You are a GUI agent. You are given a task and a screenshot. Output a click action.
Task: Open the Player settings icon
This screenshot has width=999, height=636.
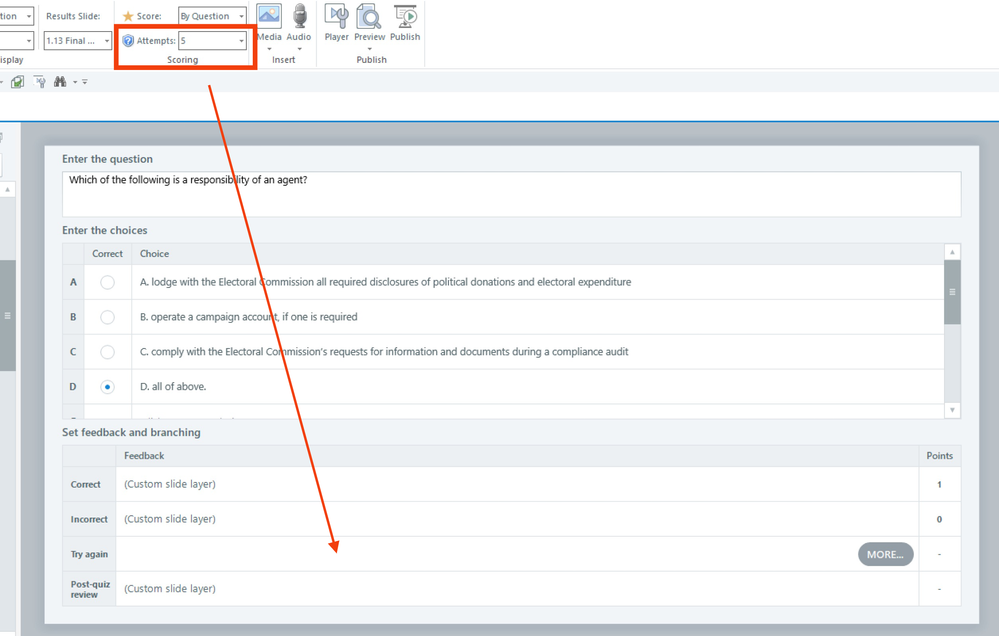[336, 16]
